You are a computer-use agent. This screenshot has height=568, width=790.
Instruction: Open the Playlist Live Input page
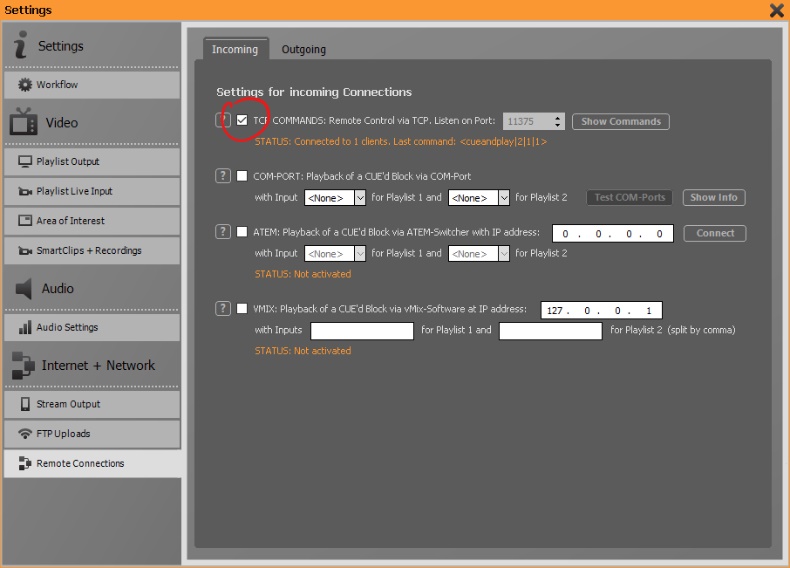click(92, 191)
